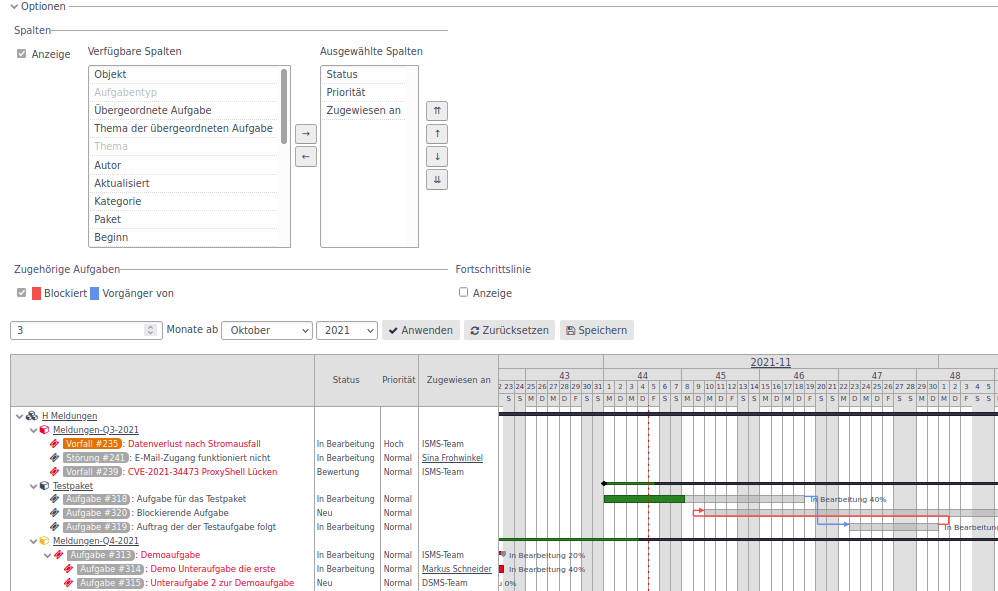Click the Testpaket package icon
Screen dimensions: 998x591
click(x=45, y=485)
